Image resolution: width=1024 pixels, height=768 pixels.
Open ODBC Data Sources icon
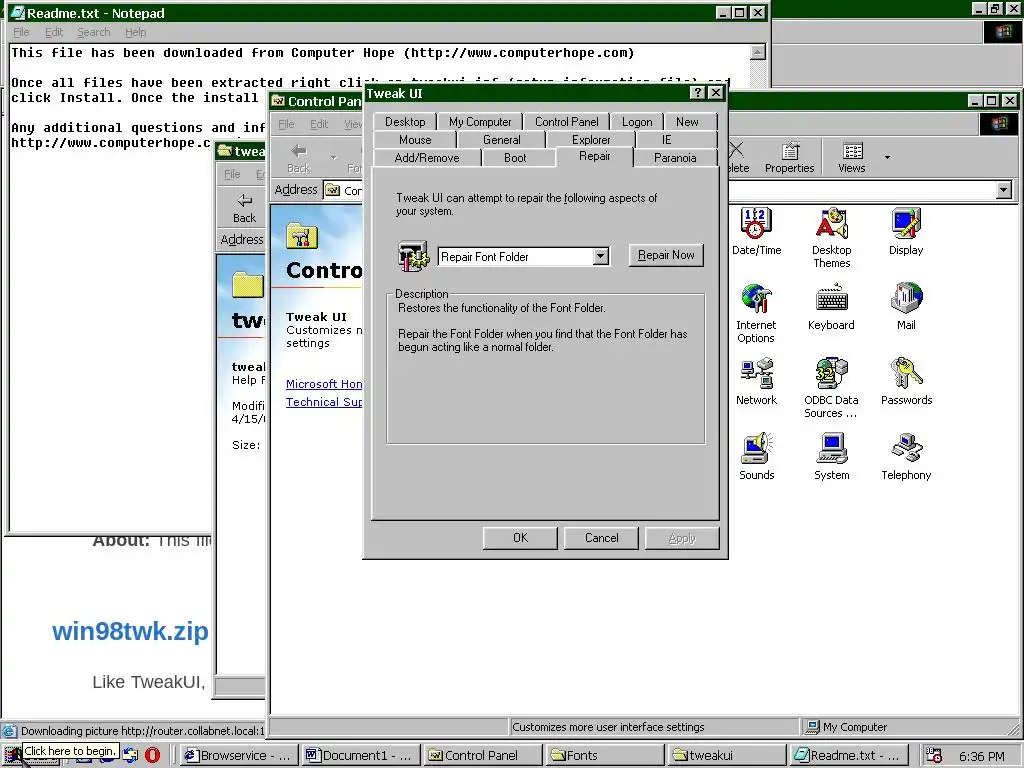(x=831, y=388)
